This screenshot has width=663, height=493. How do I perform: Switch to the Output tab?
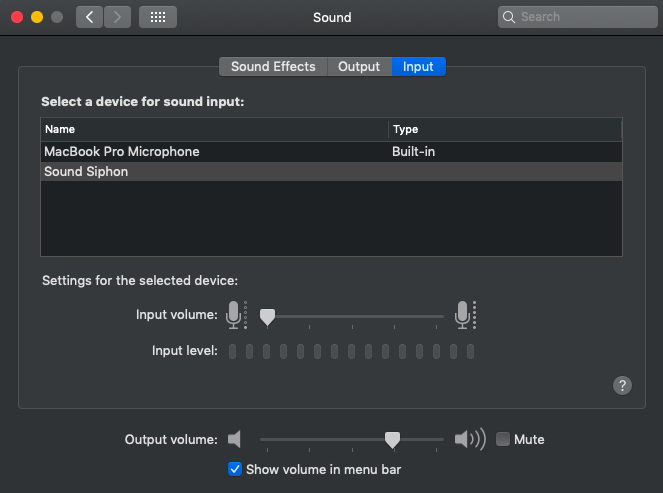pos(359,66)
